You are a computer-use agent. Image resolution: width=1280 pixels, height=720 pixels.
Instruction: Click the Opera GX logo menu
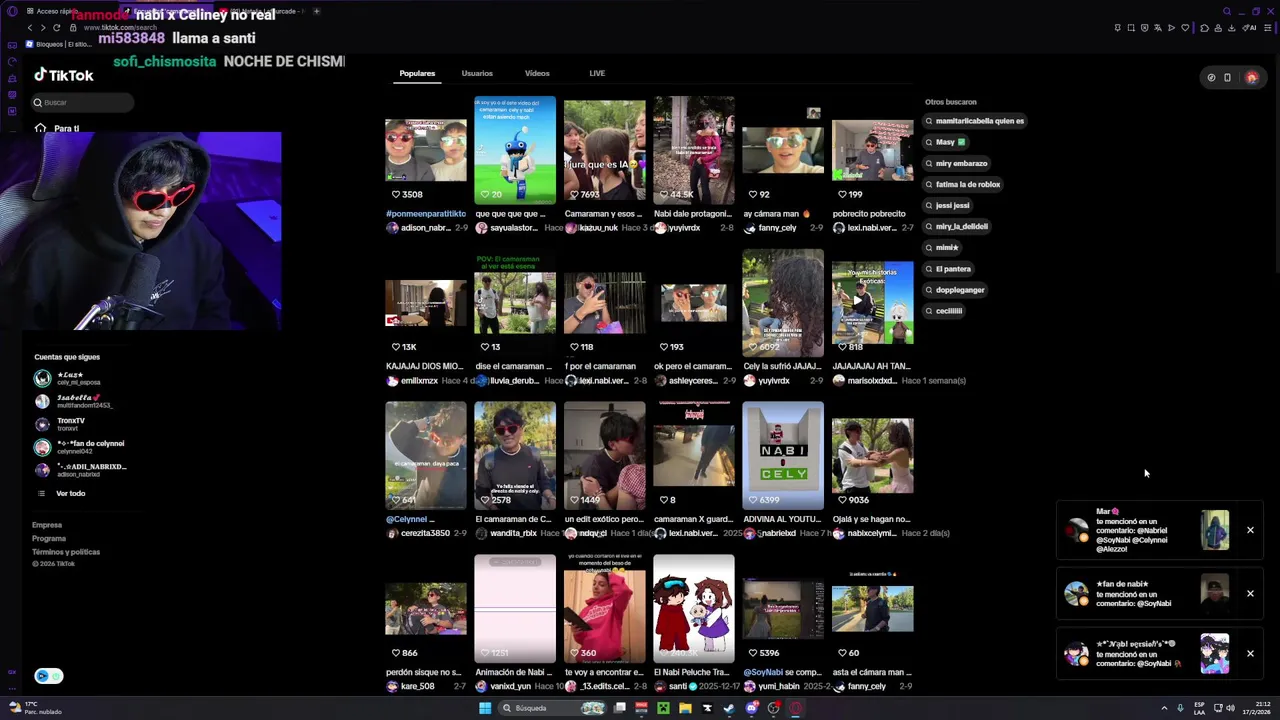(12, 11)
